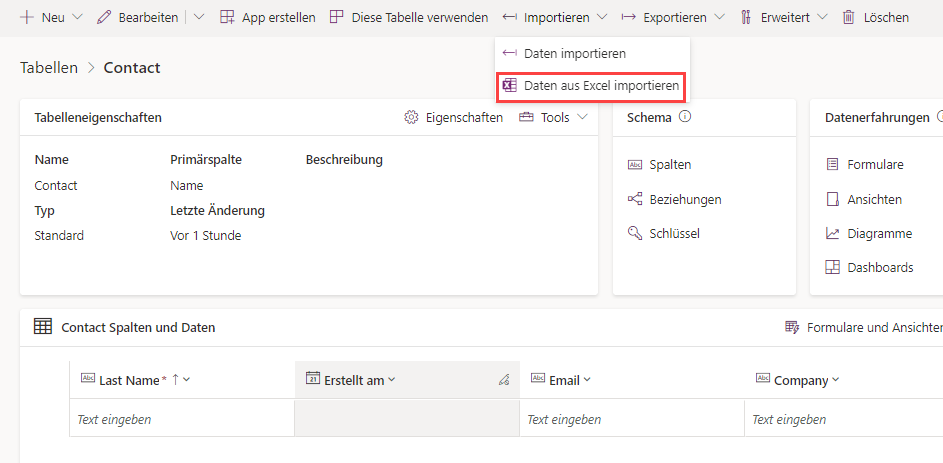This screenshot has height=463, width=943.
Task: Click the Erstellt am column edit pencil icon
Action: coord(504,380)
